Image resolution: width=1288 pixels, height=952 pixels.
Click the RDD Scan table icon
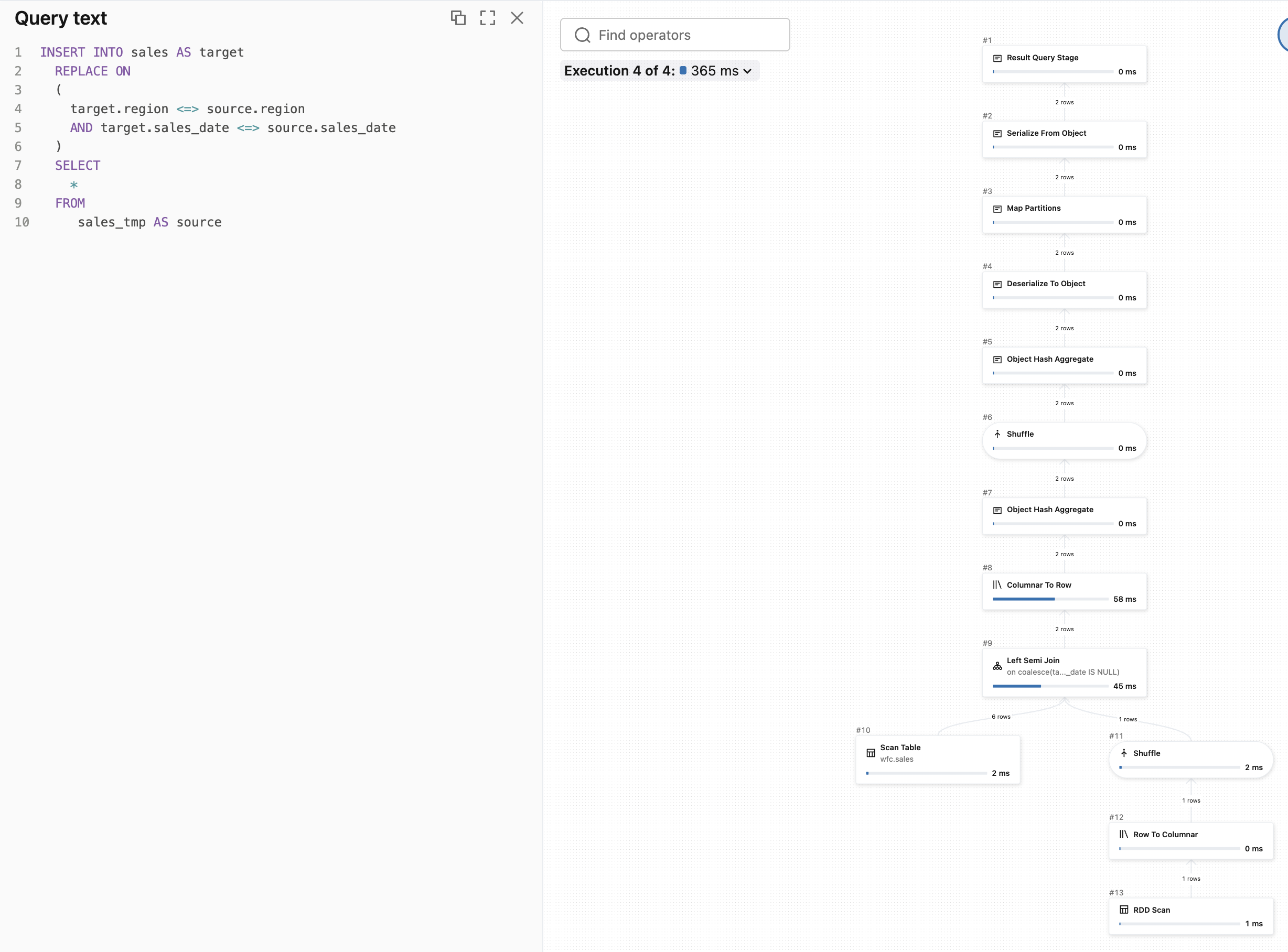[1123, 910]
